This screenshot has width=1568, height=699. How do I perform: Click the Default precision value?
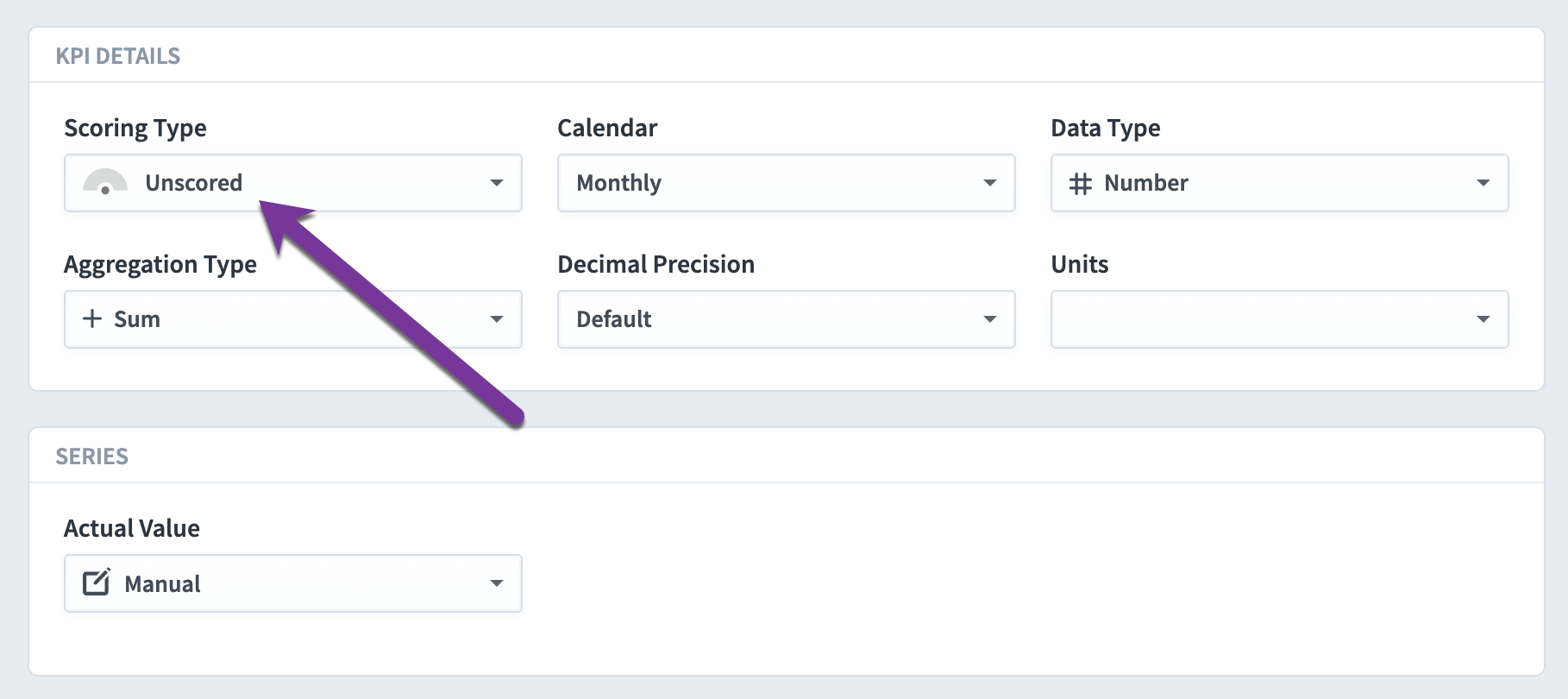click(613, 319)
